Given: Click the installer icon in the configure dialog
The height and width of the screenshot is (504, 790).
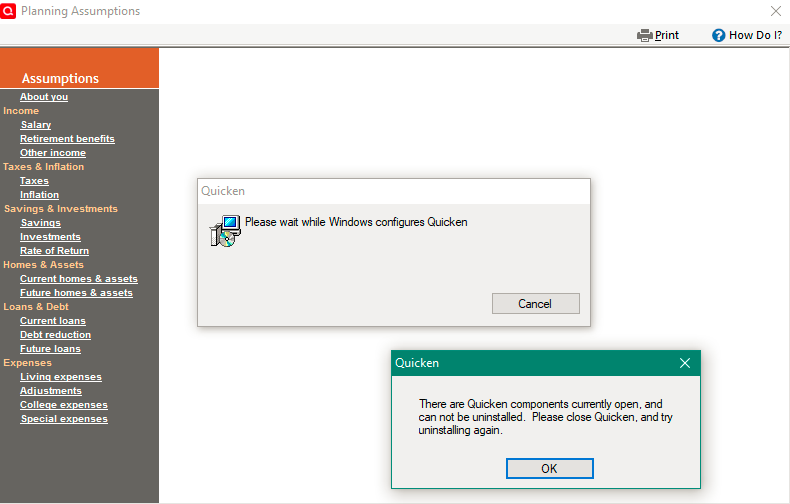Looking at the screenshot, I should [225, 231].
